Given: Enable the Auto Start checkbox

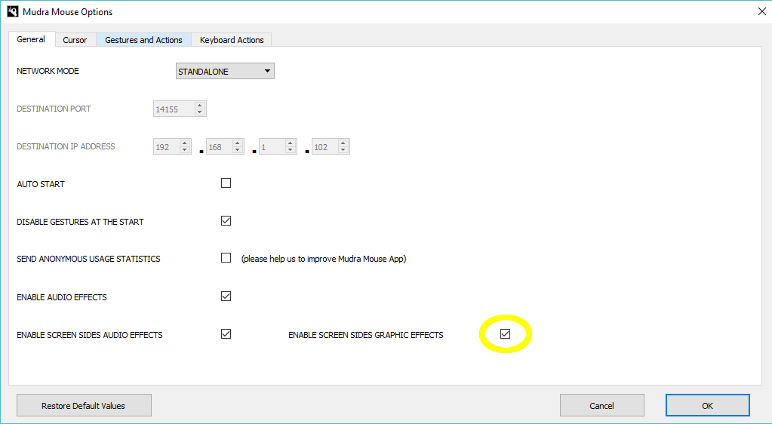Looking at the screenshot, I should [x=226, y=183].
